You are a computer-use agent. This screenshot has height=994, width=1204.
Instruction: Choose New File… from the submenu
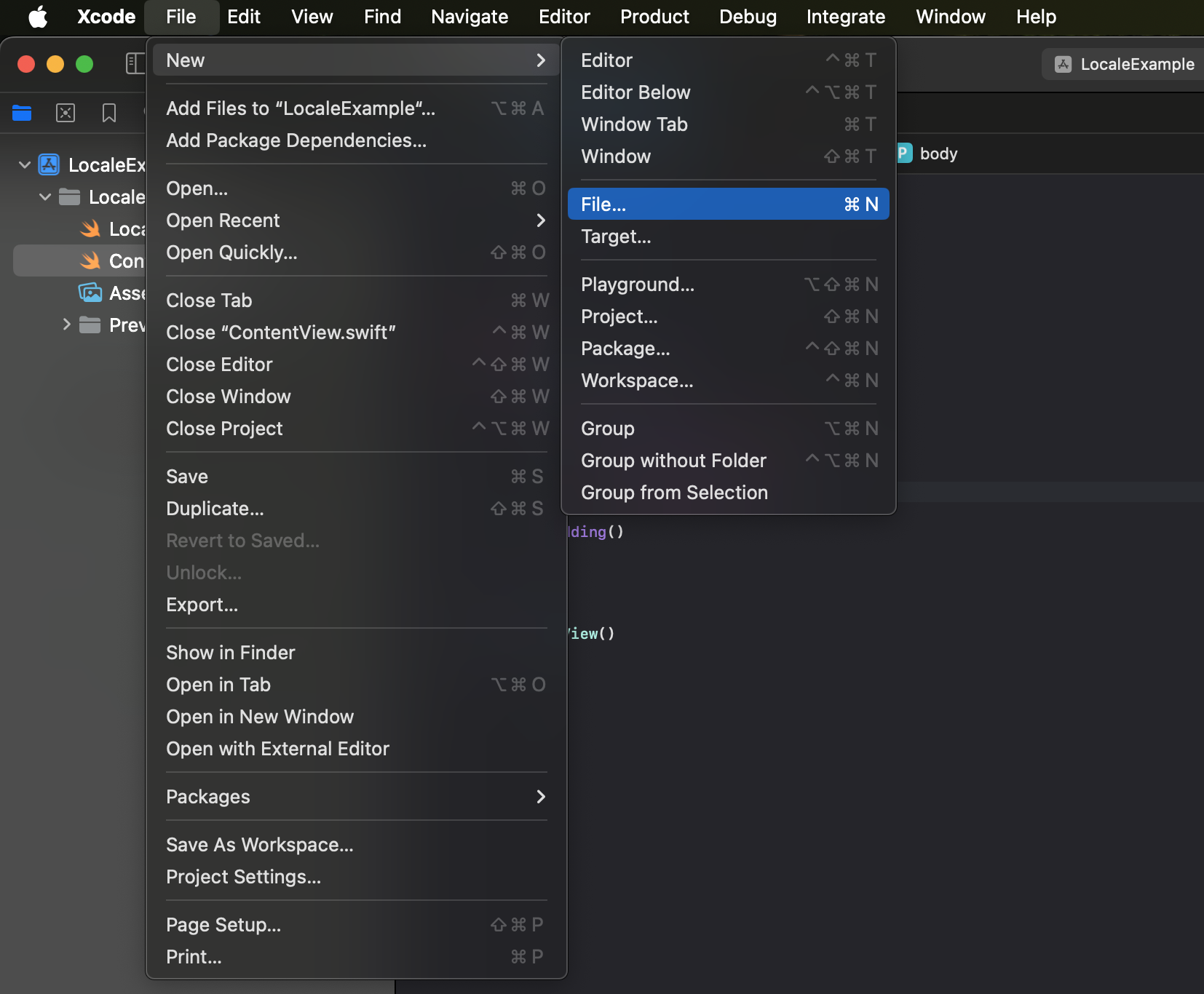click(x=729, y=204)
